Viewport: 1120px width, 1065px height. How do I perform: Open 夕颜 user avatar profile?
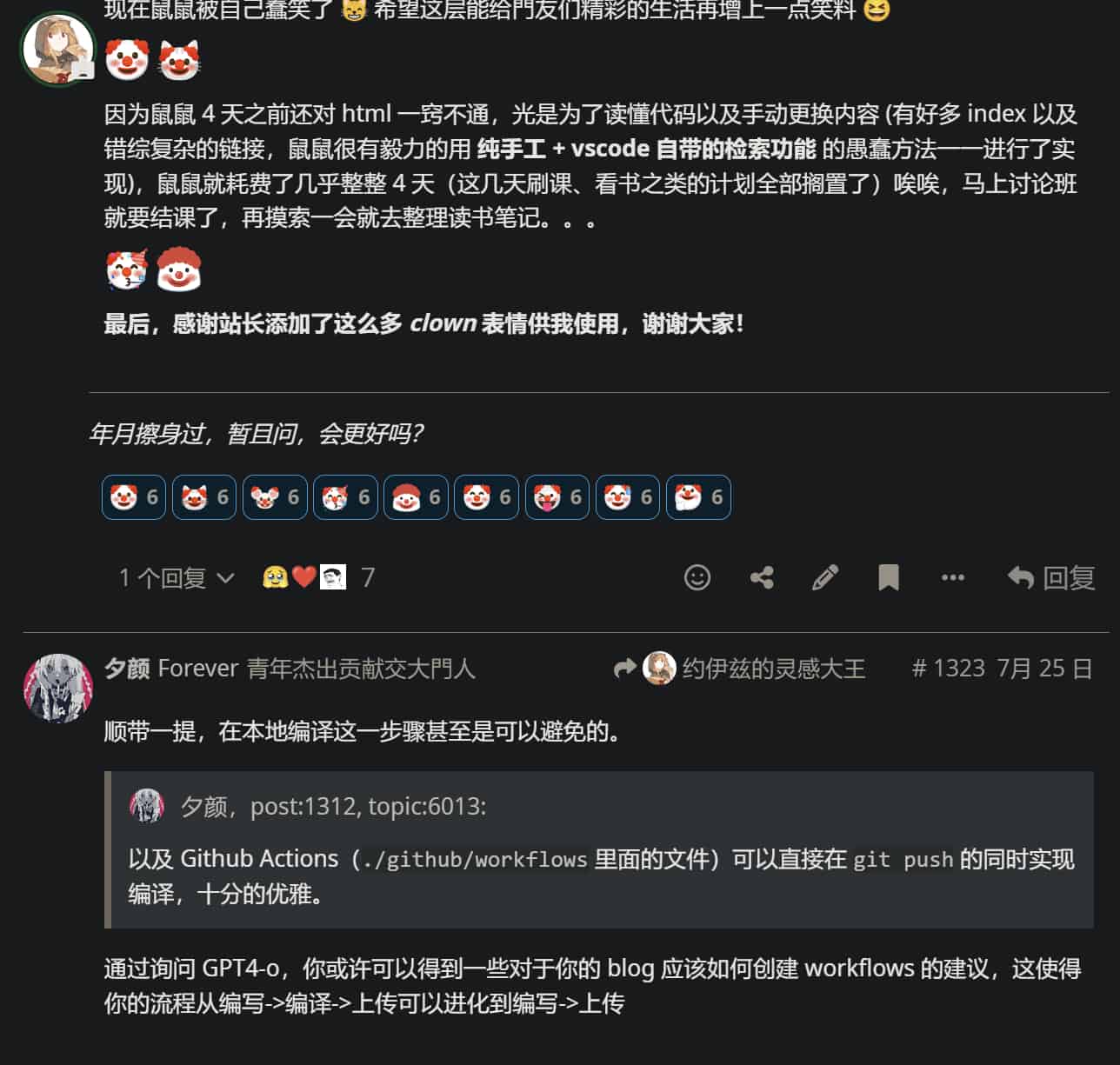point(58,688)
